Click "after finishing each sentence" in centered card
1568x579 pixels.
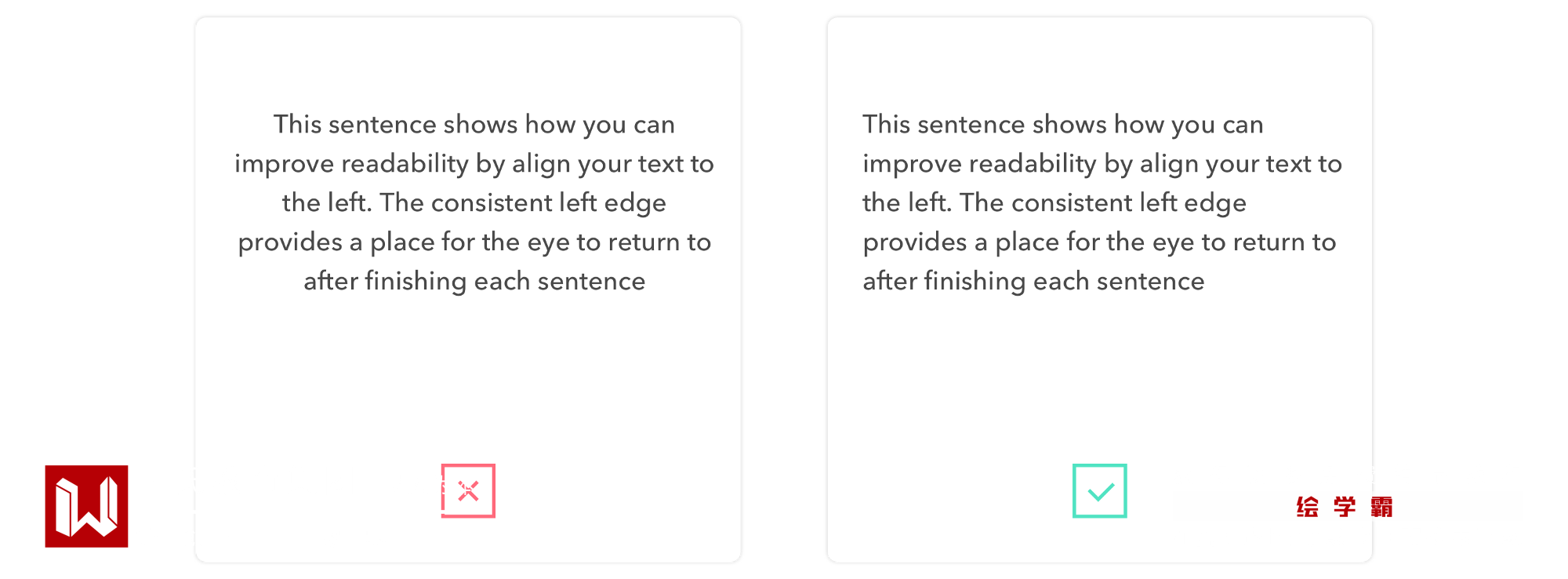[x=474, y=282]
